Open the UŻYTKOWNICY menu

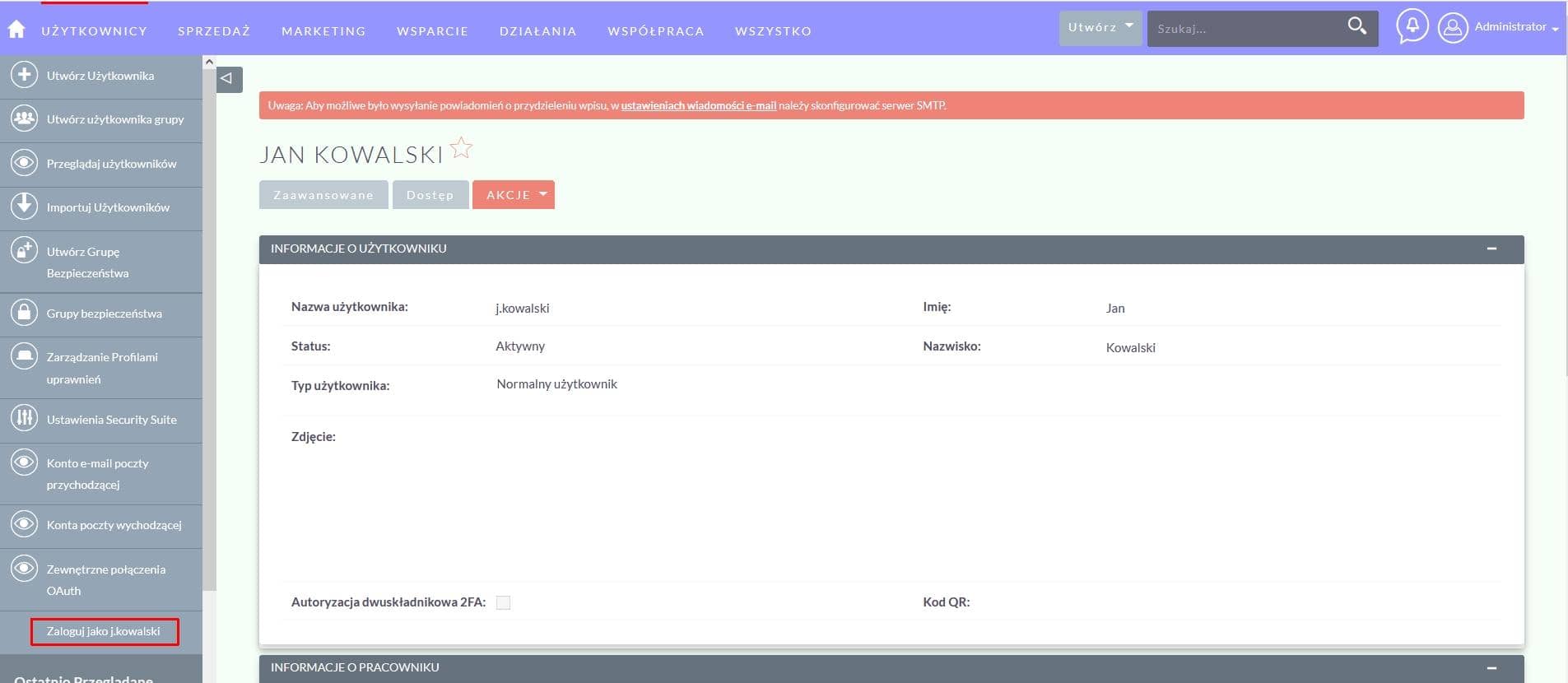click(x=95, y=31)
